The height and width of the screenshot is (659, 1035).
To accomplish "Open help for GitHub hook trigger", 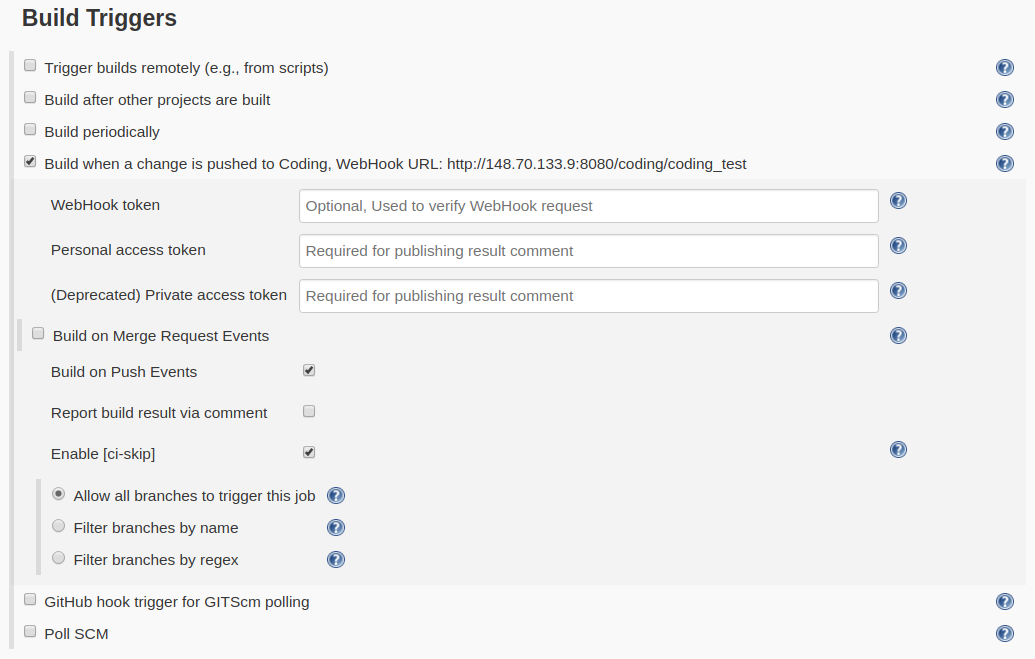I will (x=1005, y=602).
